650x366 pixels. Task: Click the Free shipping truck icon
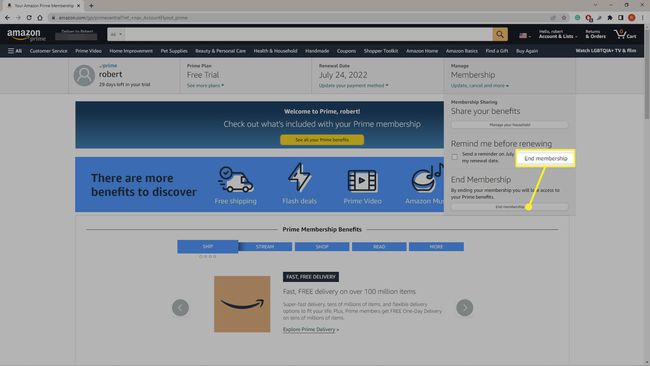point(235,179)
